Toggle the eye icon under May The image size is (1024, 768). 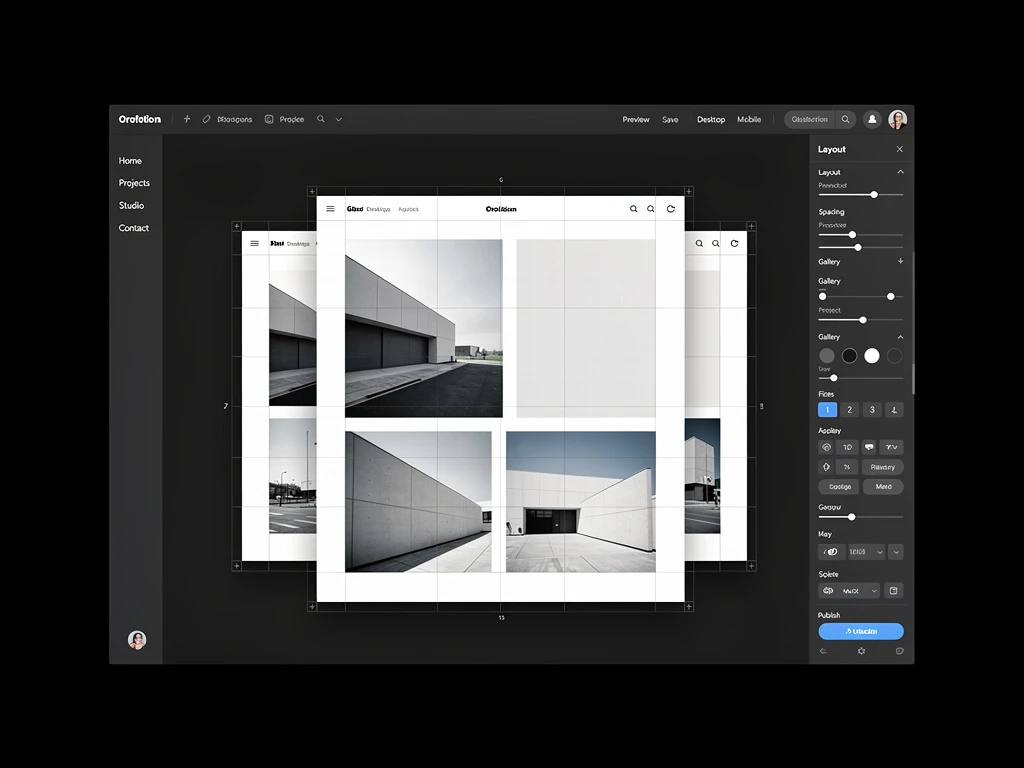click(x=831, y=552)
